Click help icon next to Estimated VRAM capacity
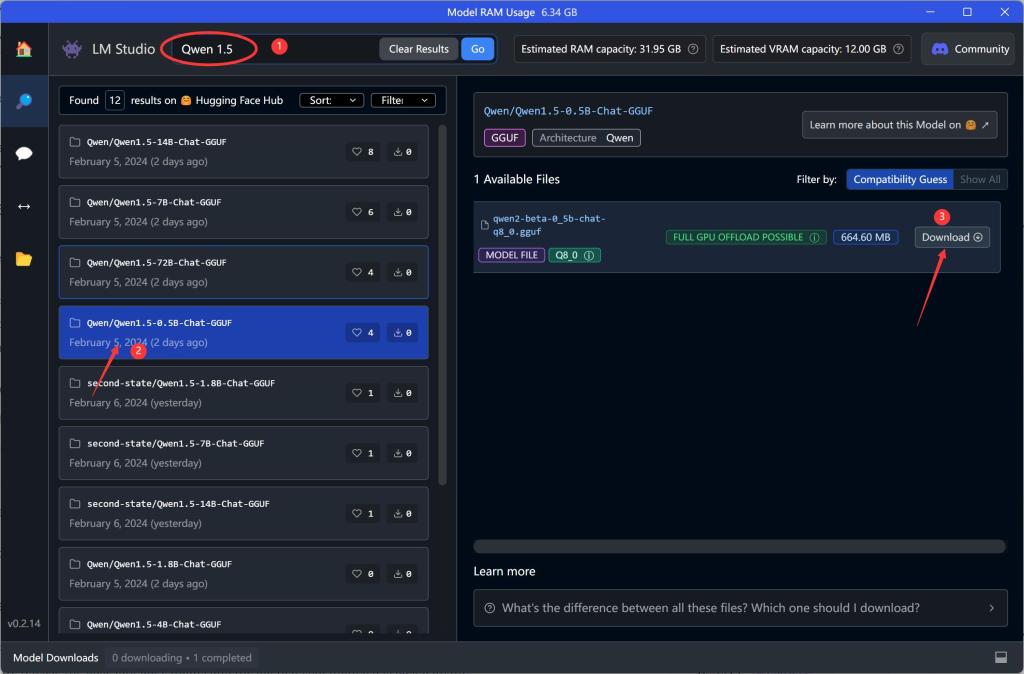The width and height of the screenshot is (1024, 674). (x=899, y=49)
